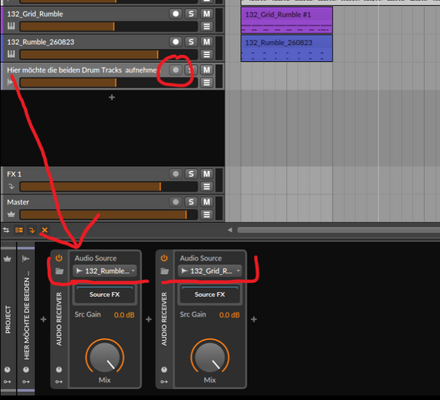Disable second Audio Receiver power button
Screen dimensions: 440x400
164,258
